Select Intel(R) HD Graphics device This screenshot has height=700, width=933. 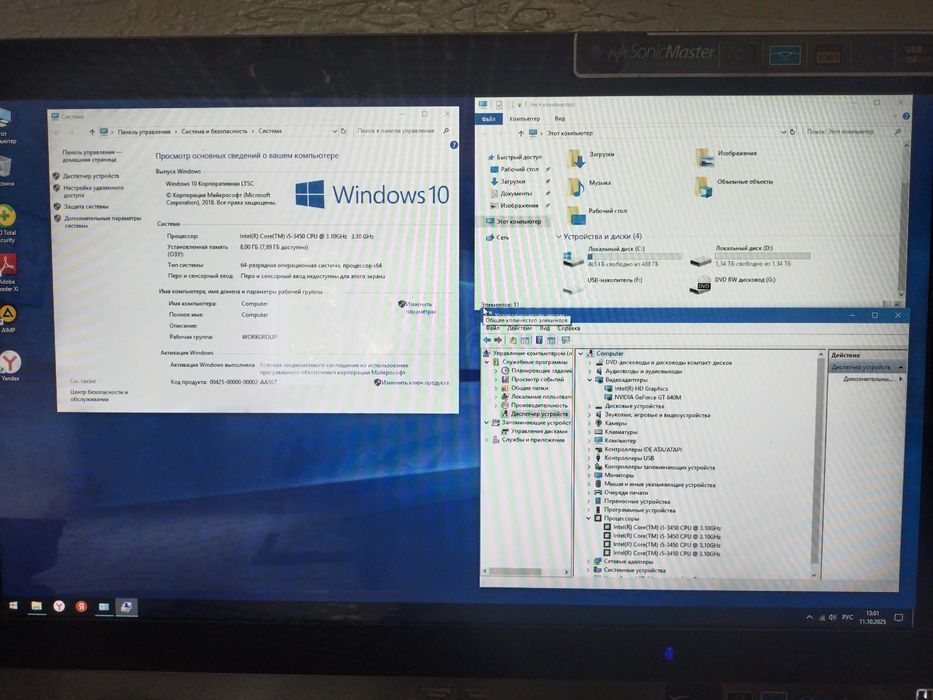(635, 388)
